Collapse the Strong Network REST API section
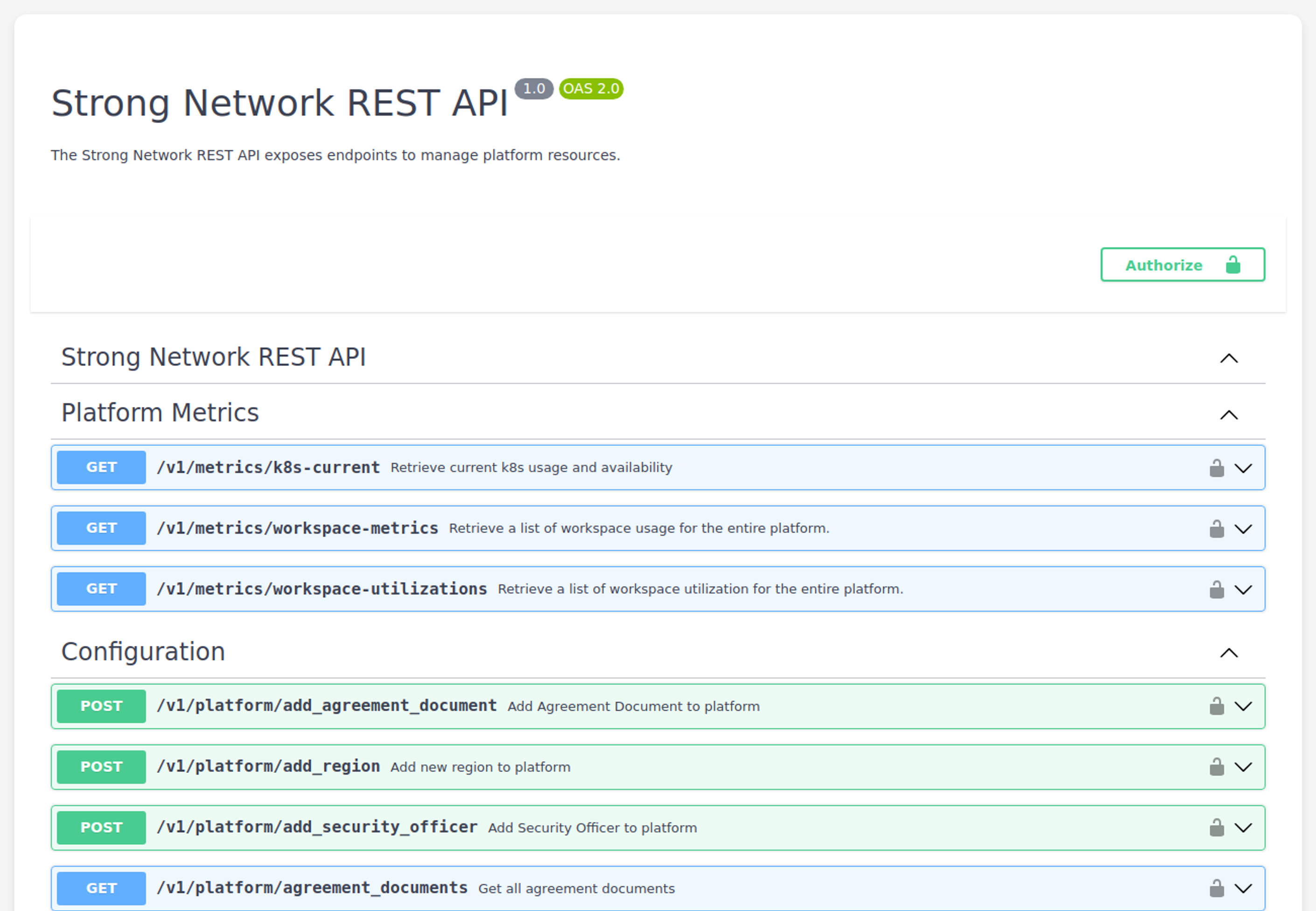 click(1229, 358)
